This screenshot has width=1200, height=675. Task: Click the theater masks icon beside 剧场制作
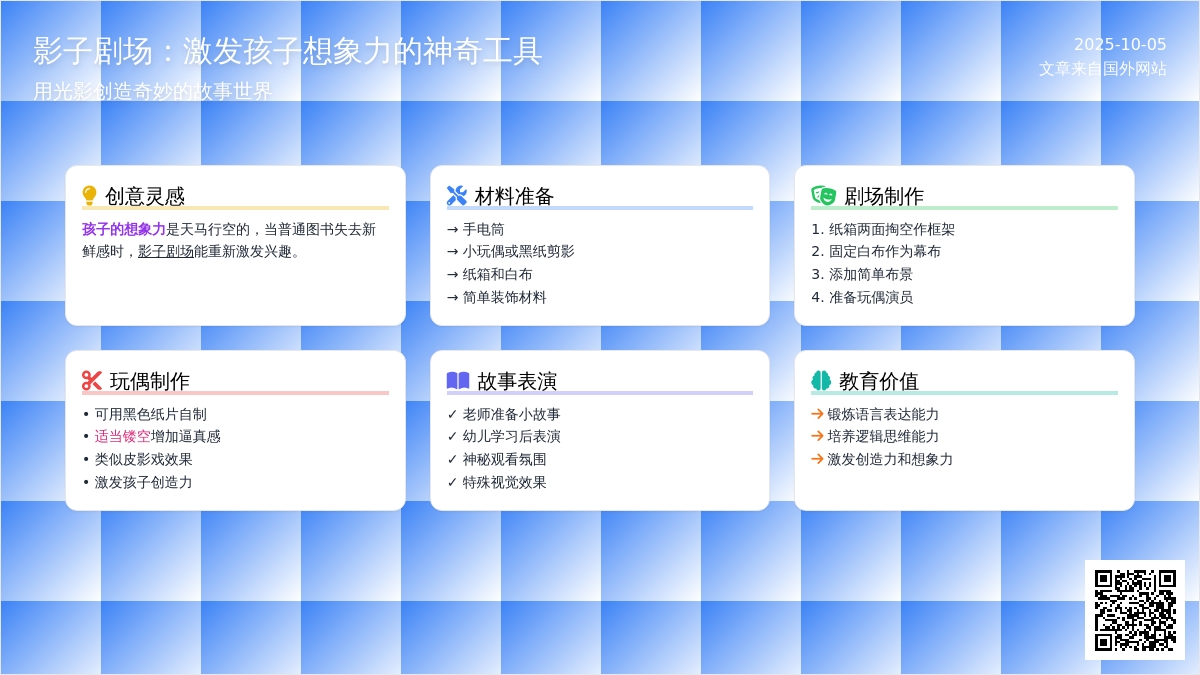pyautogui.click(x=823, y=196)
